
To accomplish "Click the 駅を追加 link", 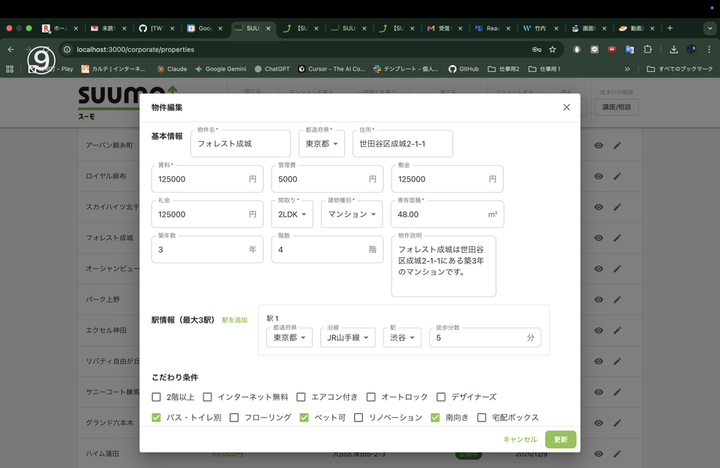I will click(234, 320).
